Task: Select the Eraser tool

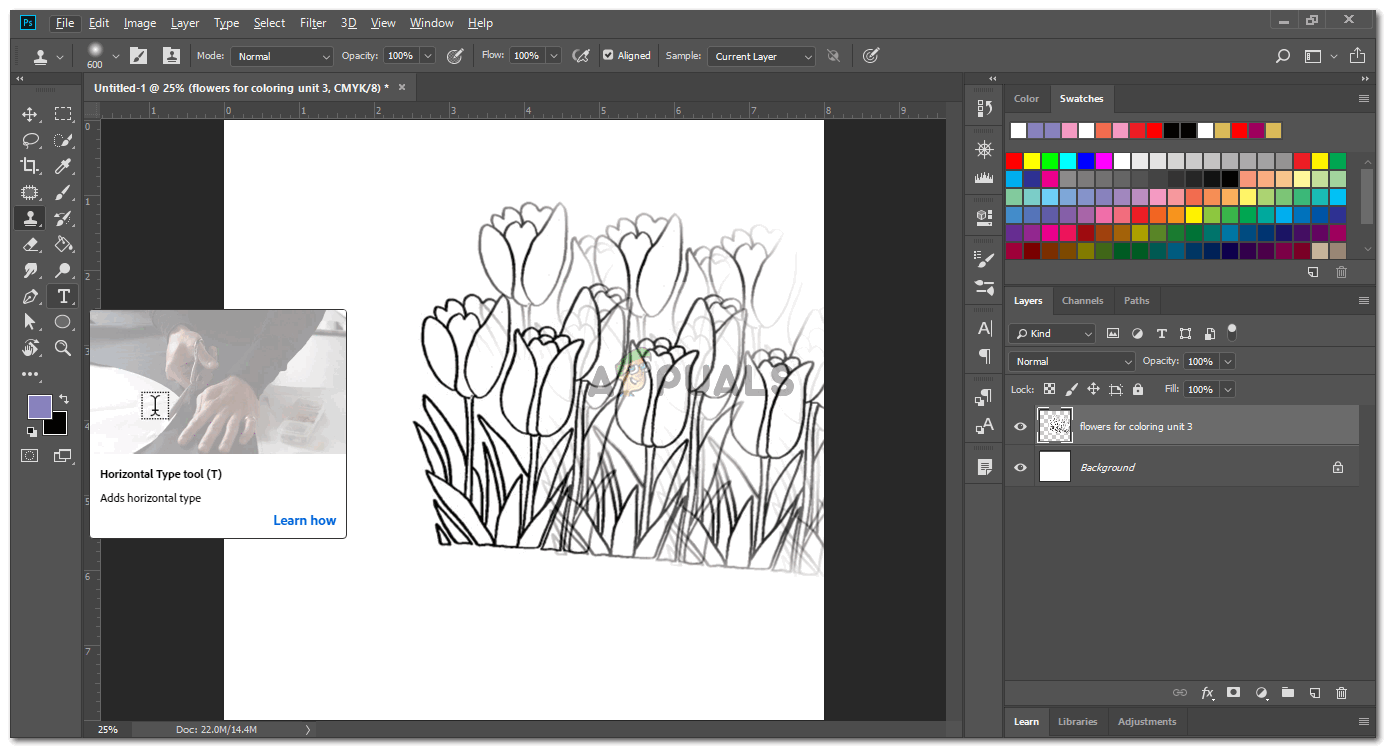Action: tap(30, 244)
